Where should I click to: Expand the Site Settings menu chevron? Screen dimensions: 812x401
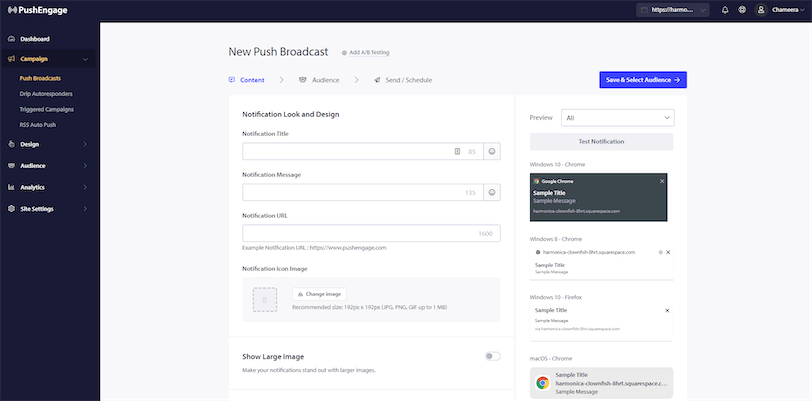[x=85, y=209]
